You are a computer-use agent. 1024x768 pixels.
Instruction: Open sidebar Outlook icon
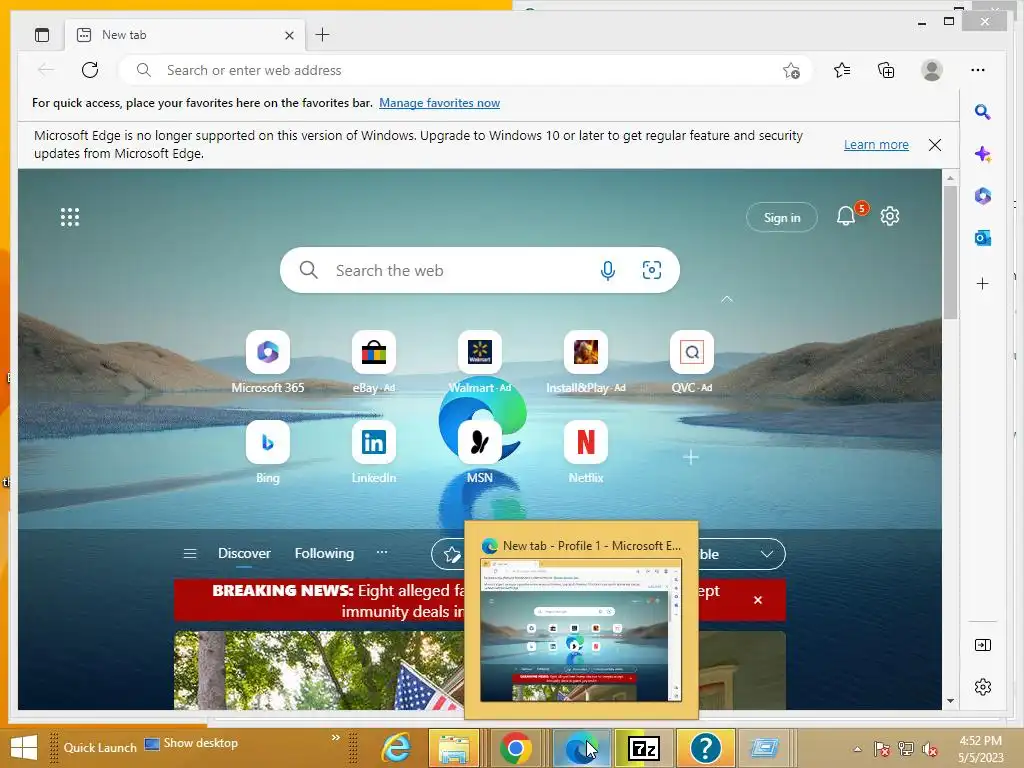982,238
